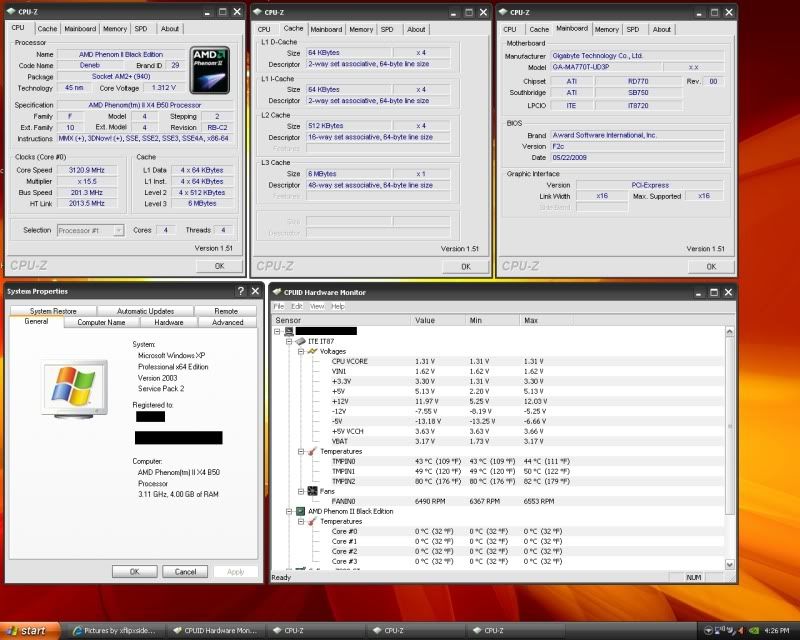
Task: Collapse the Temperatures group under ITE IT87
Action: click(301, 451)
